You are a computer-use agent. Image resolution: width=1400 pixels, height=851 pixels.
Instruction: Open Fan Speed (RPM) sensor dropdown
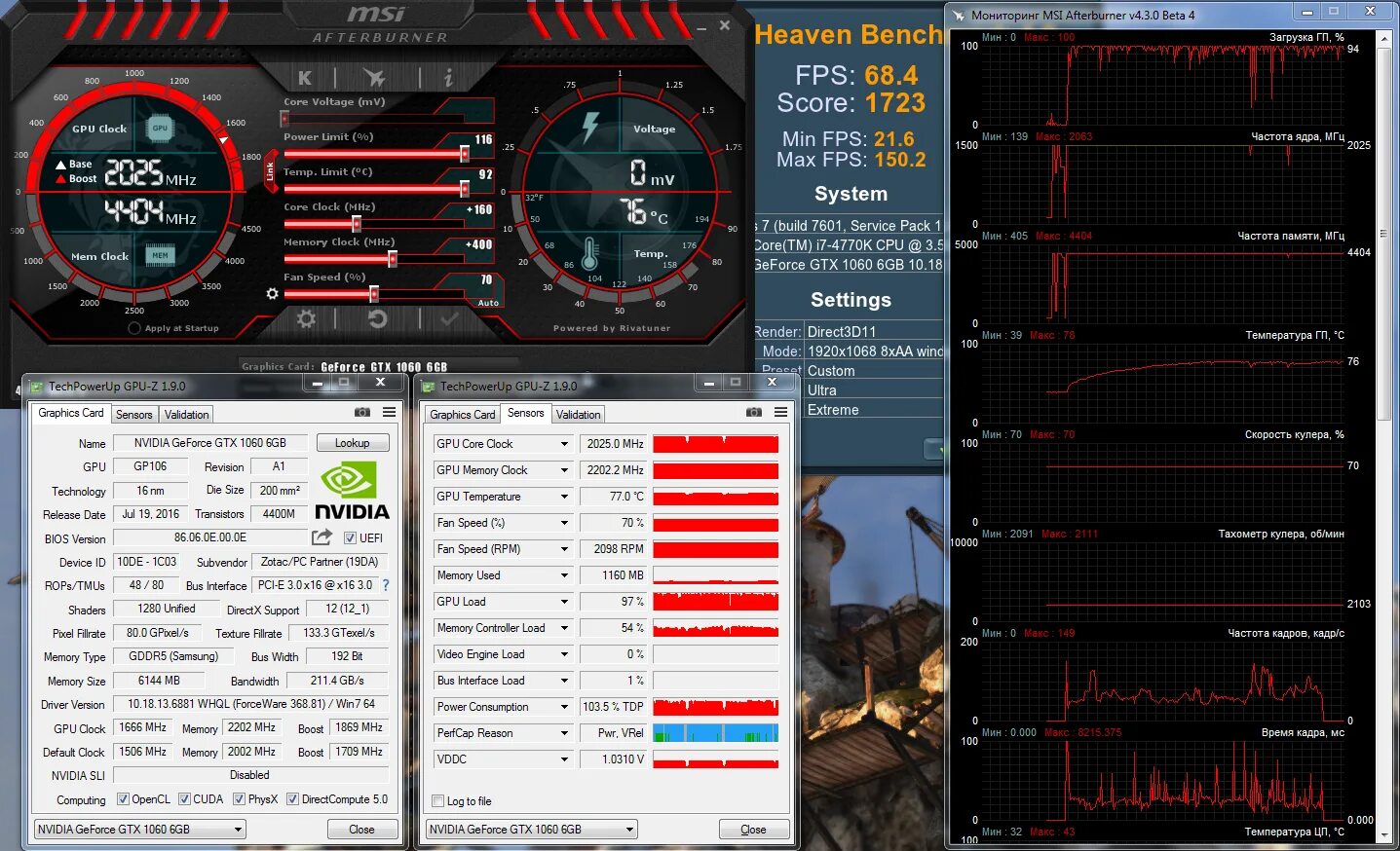click(564, 549)
